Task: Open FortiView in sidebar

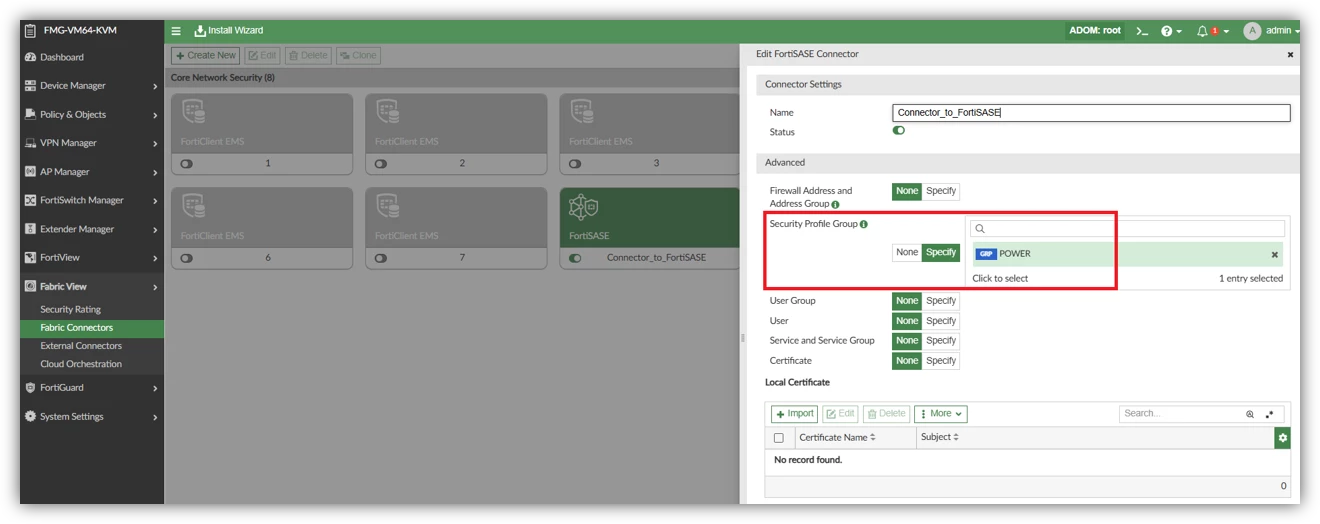Action: click(x=92, y=257)
